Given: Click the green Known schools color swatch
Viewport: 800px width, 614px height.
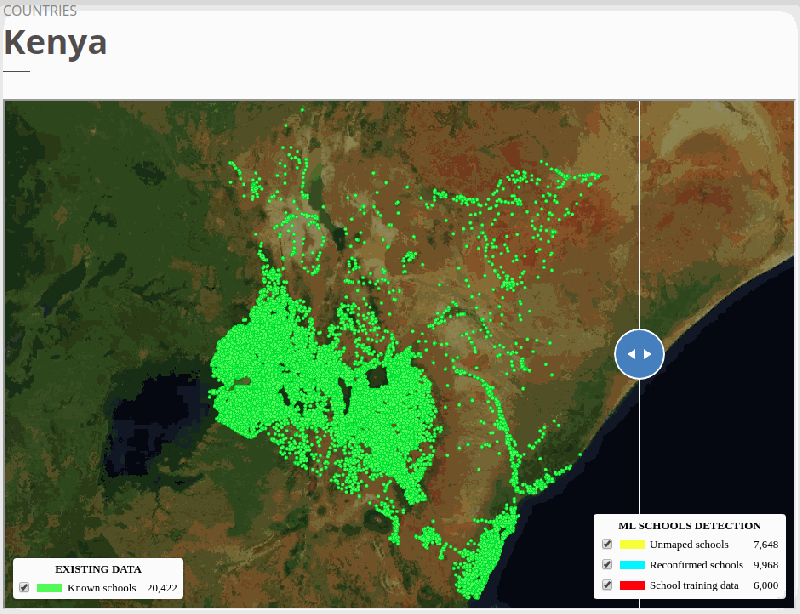Looking at the screenshot, I should pos(49,587).
